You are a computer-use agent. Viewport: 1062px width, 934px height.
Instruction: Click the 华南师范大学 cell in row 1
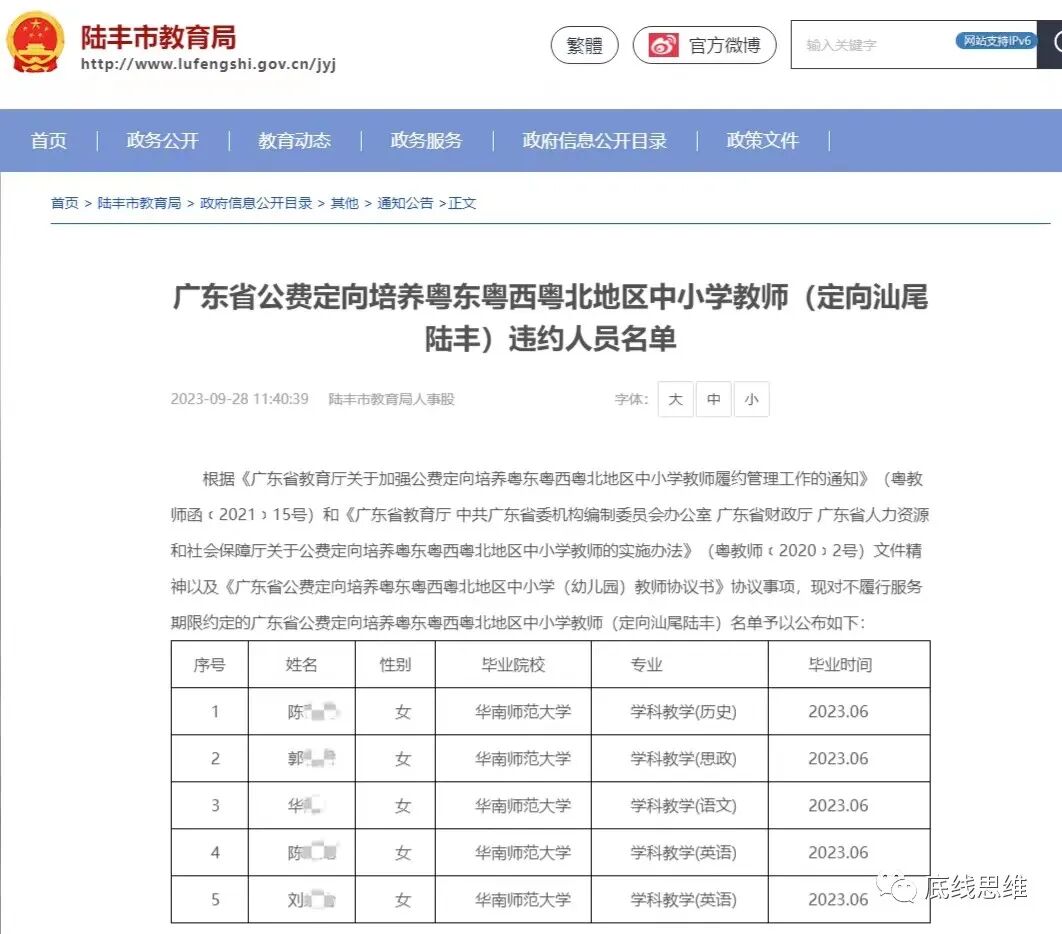(513, 712)
